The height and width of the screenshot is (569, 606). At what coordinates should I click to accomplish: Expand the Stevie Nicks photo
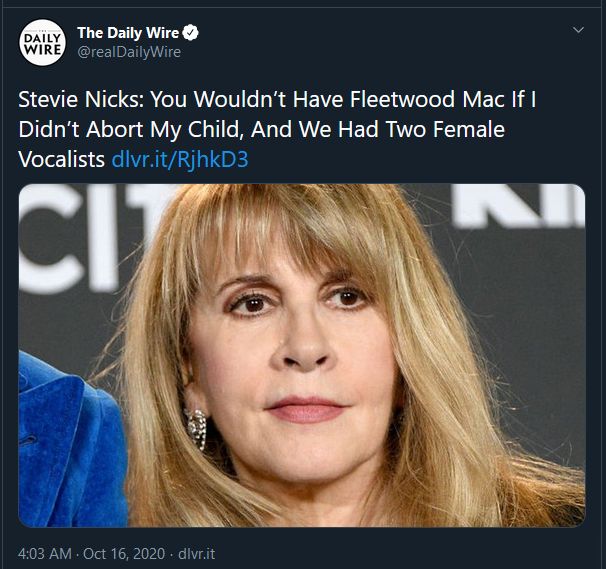click(x=302, y=355)
